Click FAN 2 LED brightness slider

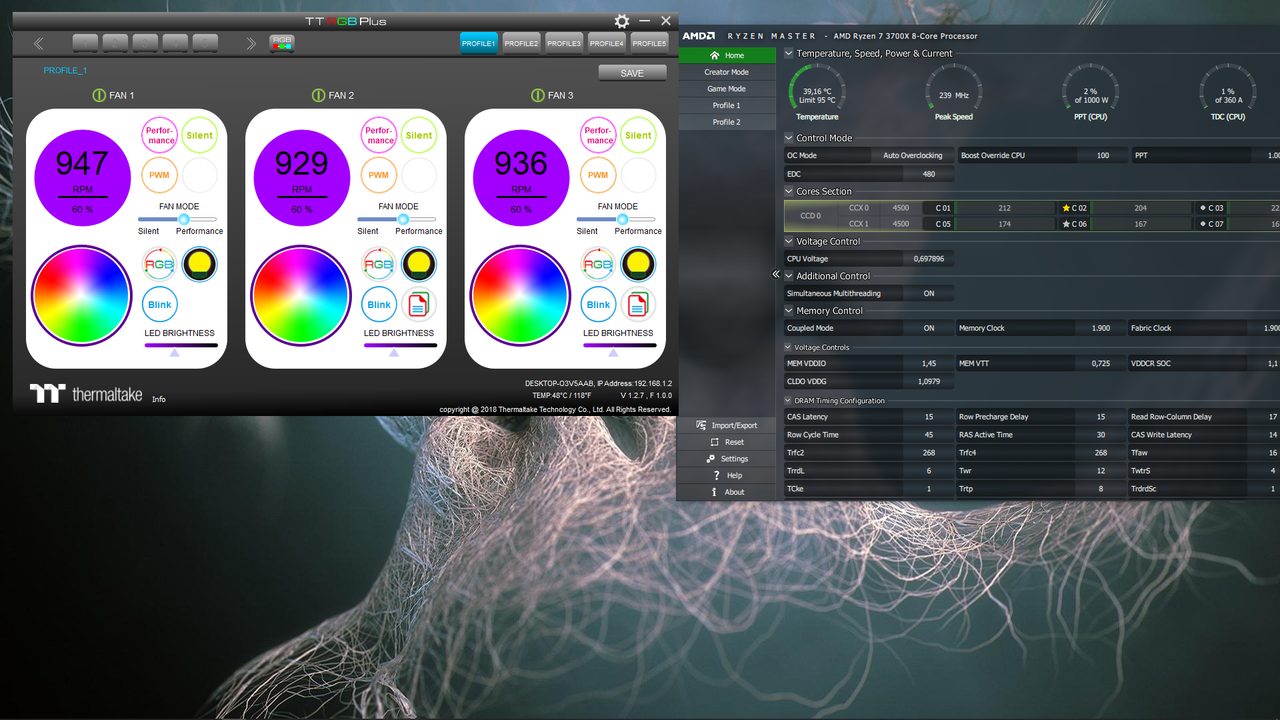click(x=400, y=345)
